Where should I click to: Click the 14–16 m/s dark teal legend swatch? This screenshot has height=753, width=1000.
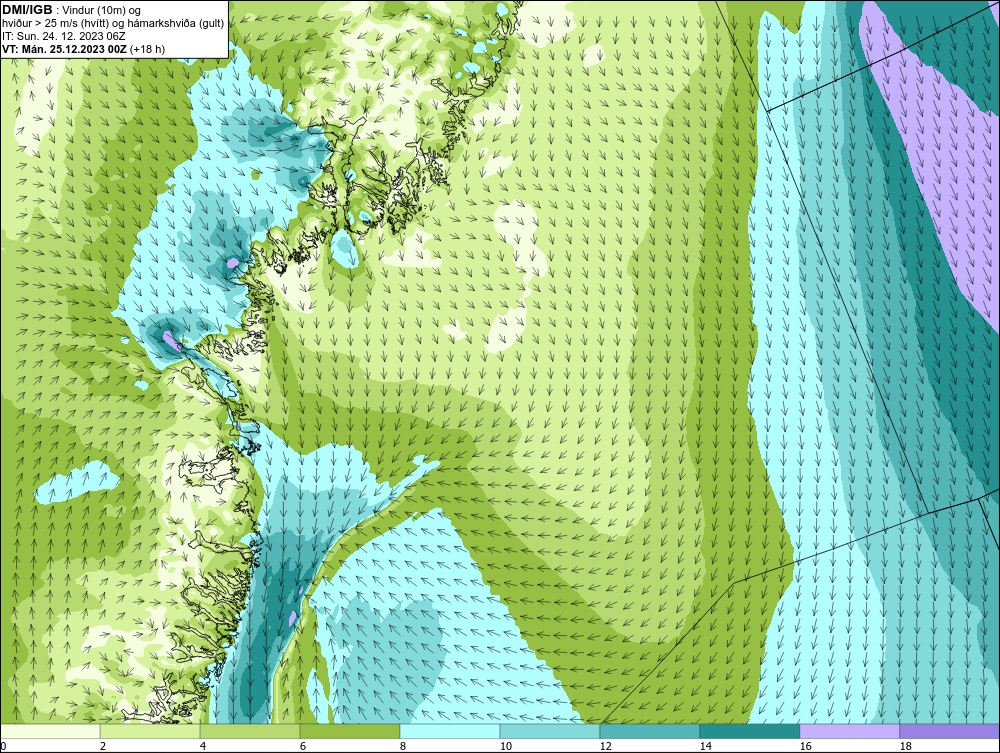pyautogui.click(x=749, y=731)
